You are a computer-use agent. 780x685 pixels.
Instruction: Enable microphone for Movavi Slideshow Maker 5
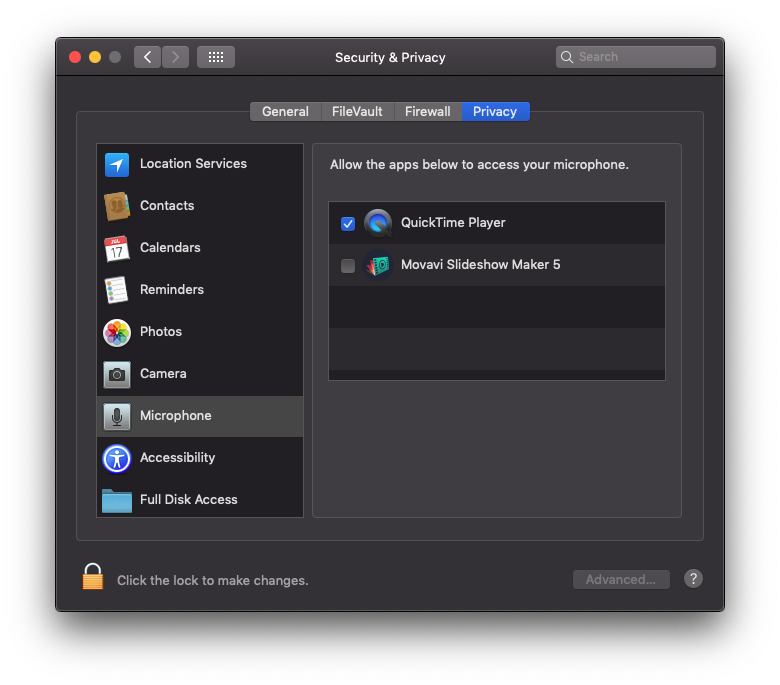pos(348,266)
